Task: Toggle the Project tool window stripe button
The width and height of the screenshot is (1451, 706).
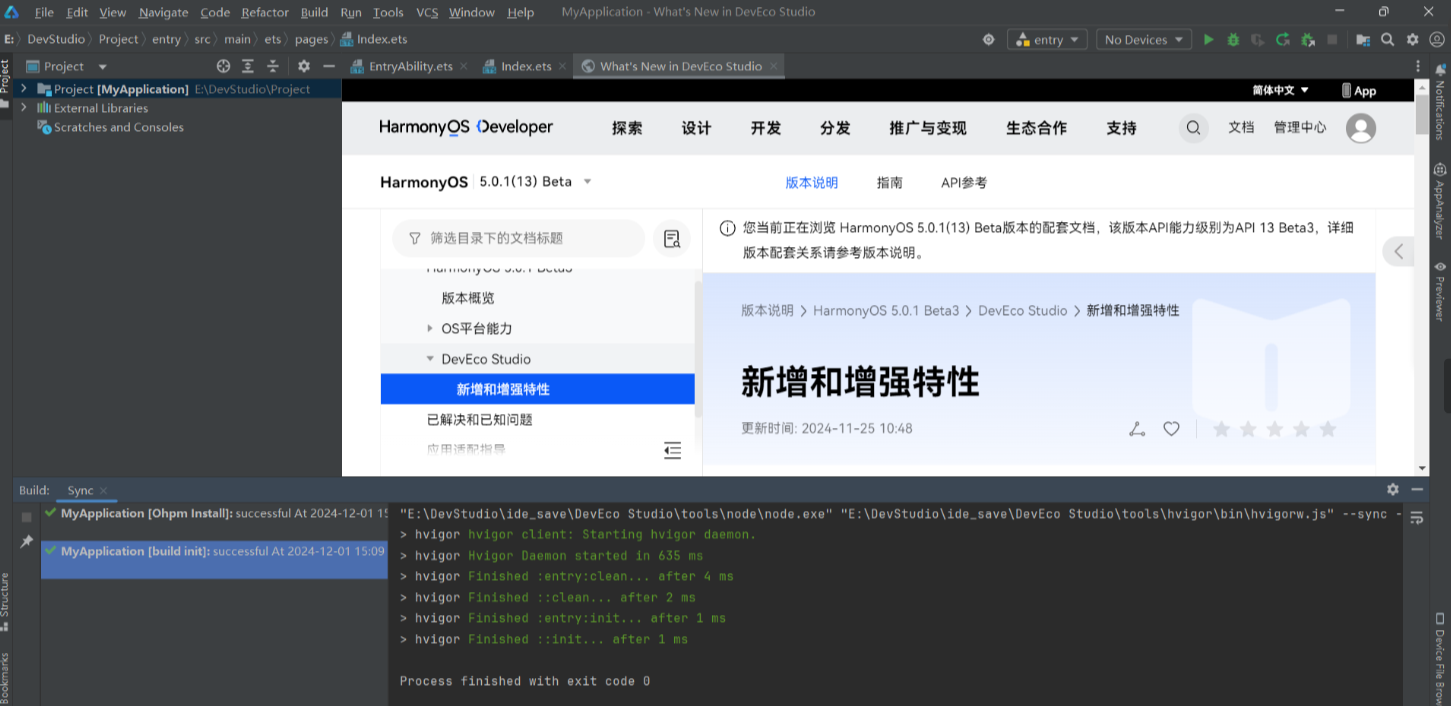Action: pos(6,82)
